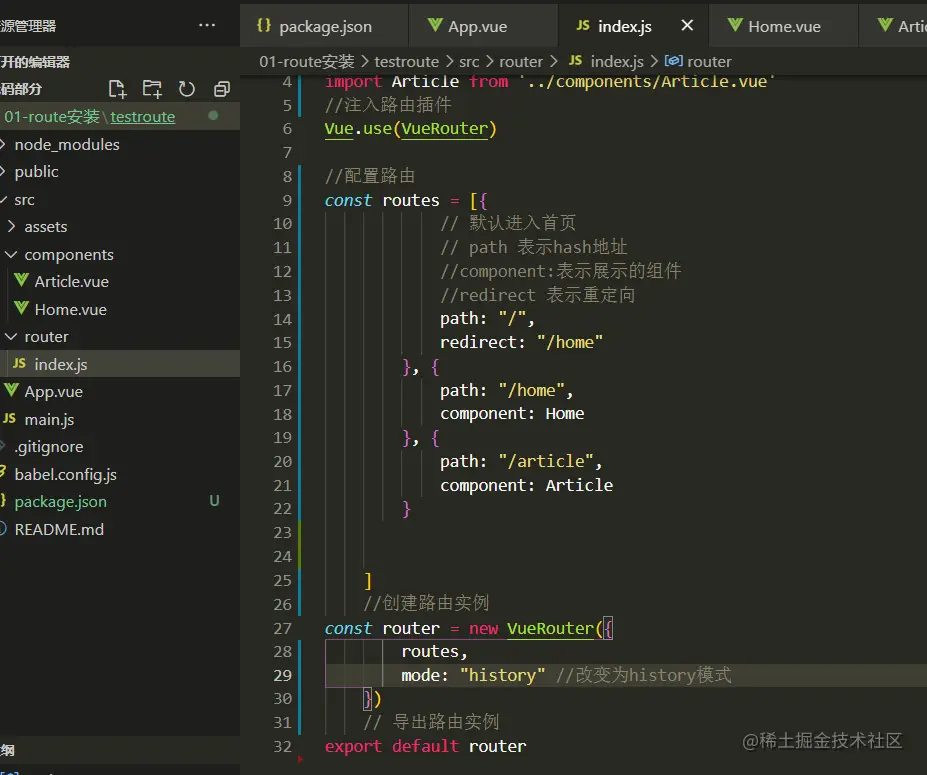Click 'redirect: "/home"' in the code

[521, 342]
